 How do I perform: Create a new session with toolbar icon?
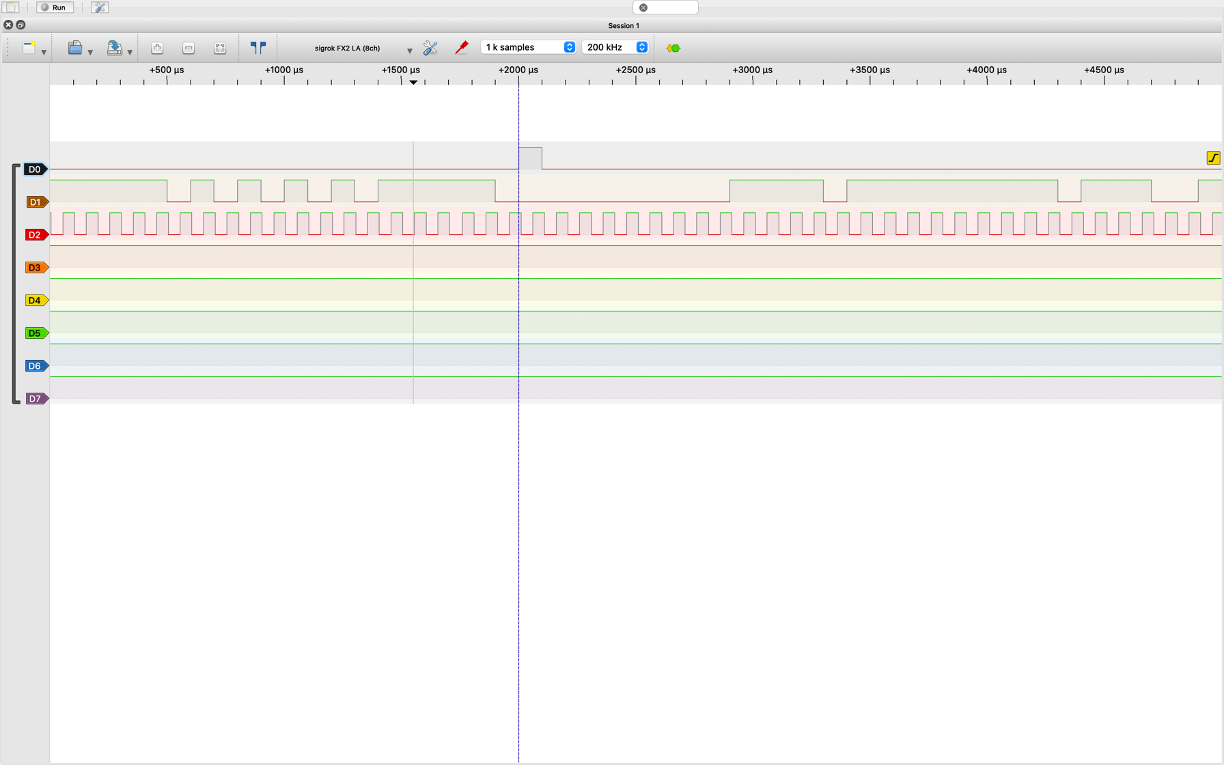[29, 47]
